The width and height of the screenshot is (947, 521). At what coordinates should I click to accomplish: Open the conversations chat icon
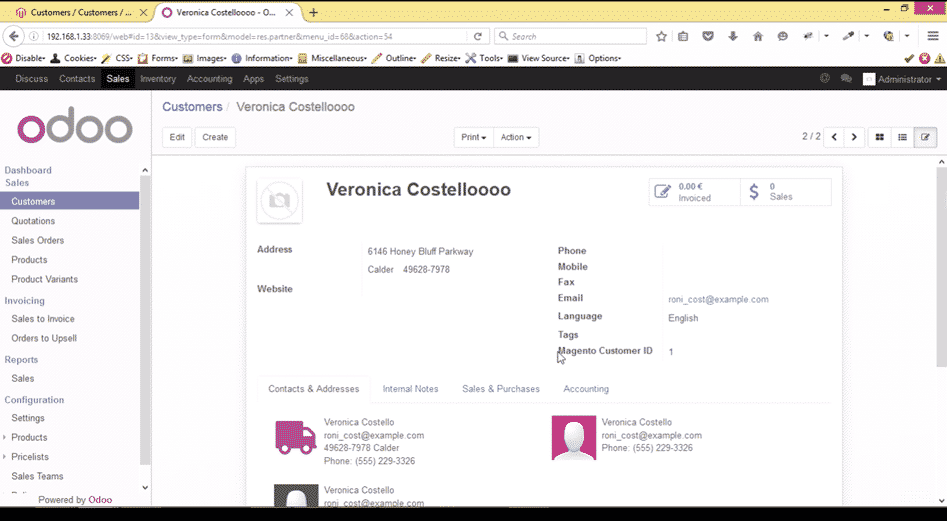[x=846, y=79]
